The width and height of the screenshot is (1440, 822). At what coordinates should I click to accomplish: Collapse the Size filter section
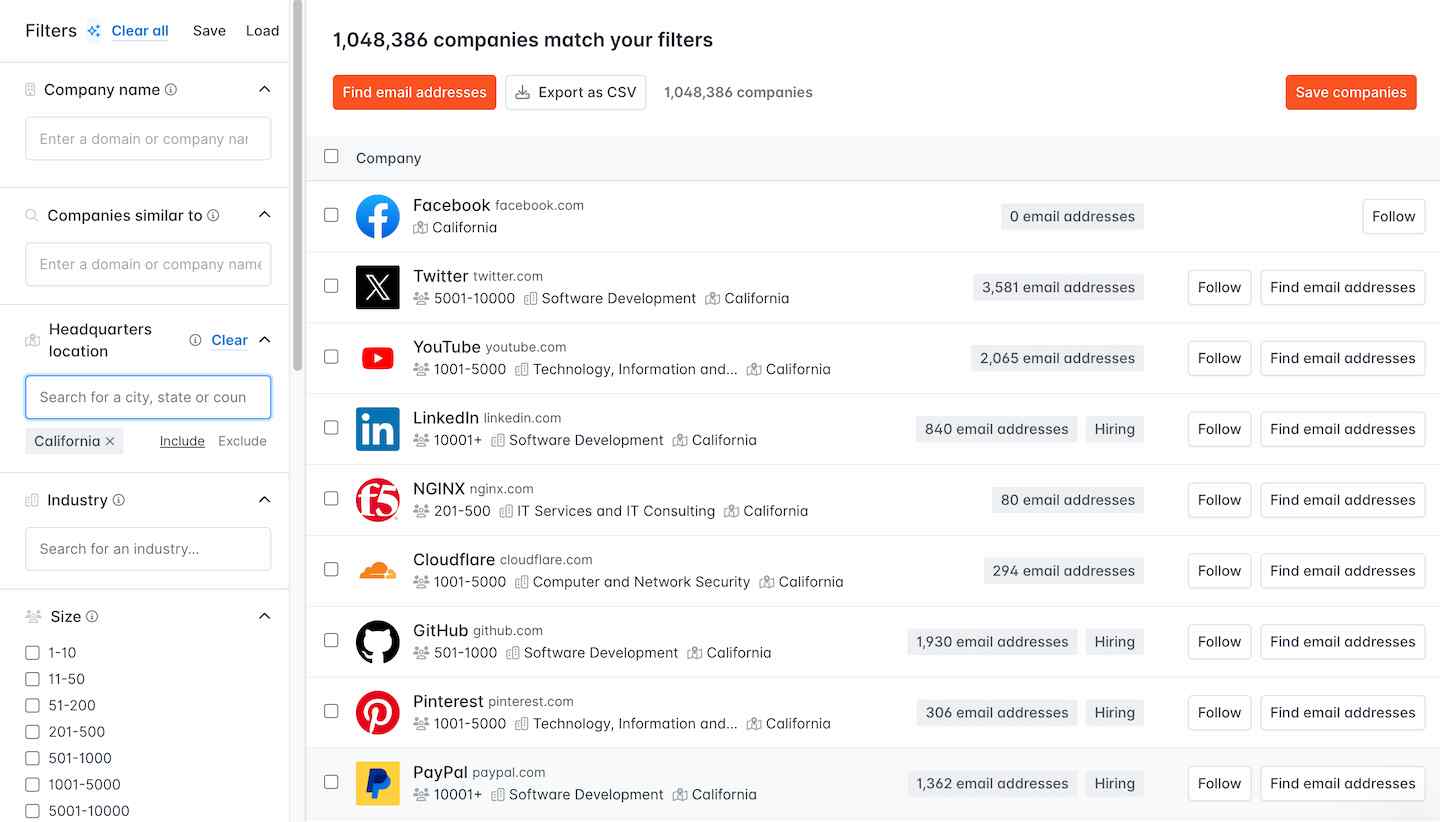264,616
